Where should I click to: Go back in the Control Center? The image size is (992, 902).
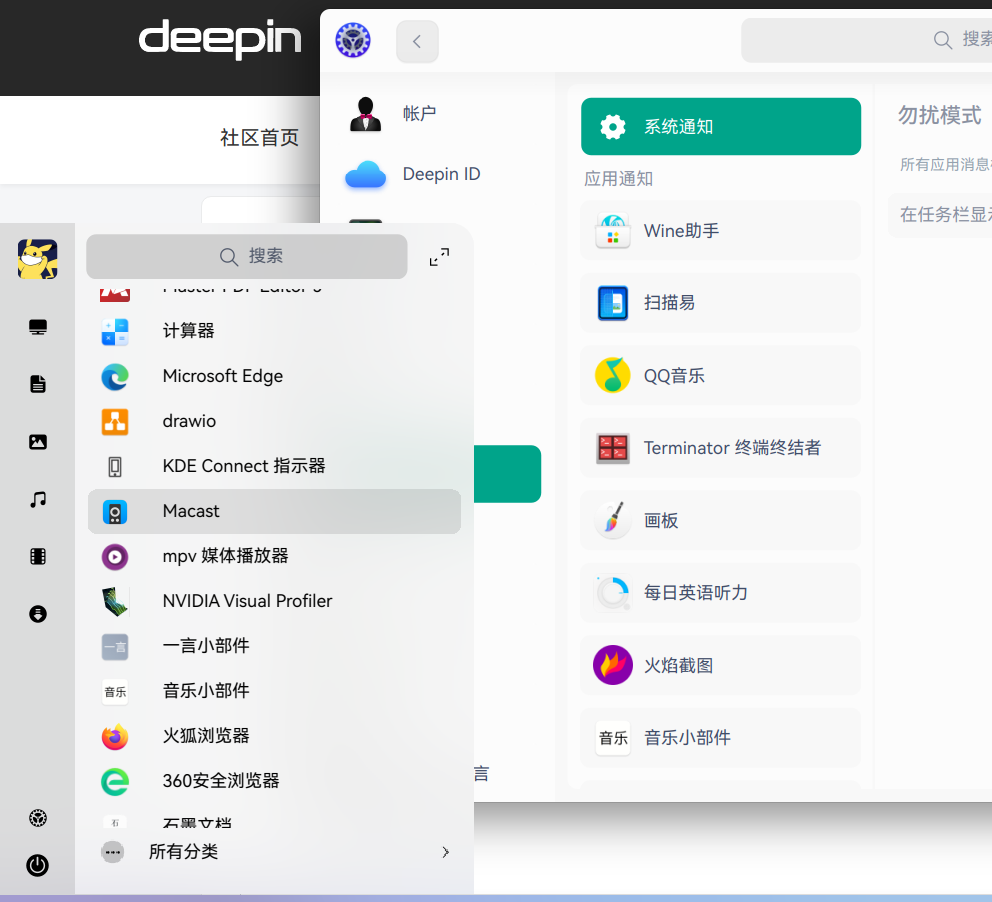coord(417,41)
